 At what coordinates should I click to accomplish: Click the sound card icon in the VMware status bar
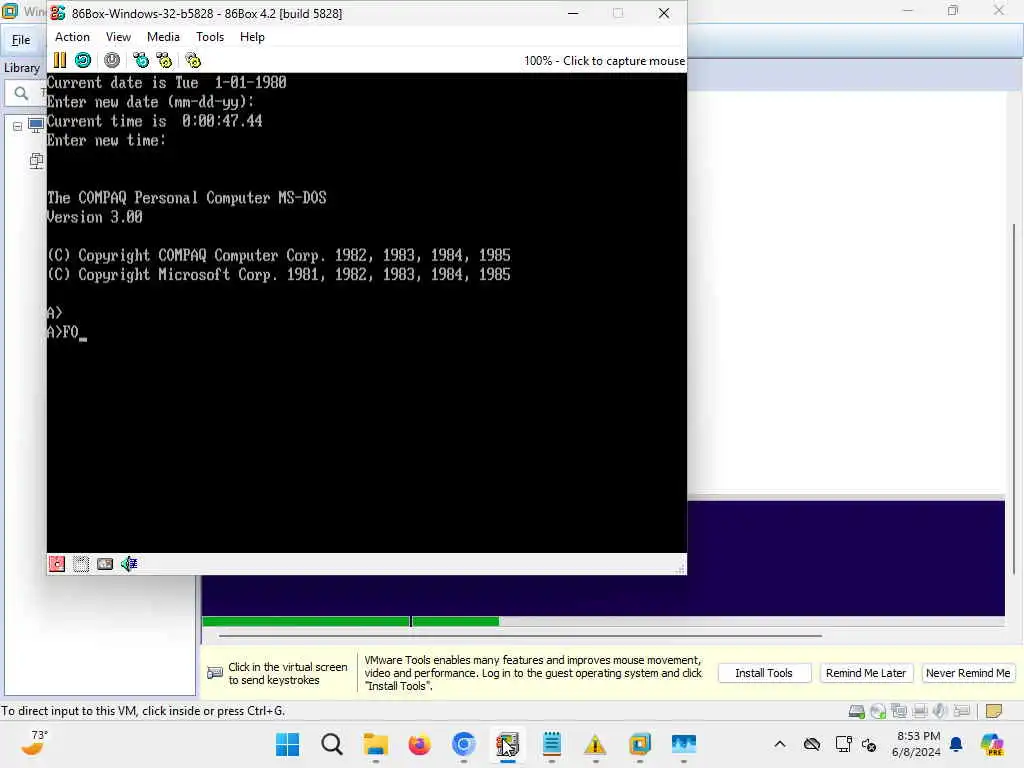(x=940, y=711)
